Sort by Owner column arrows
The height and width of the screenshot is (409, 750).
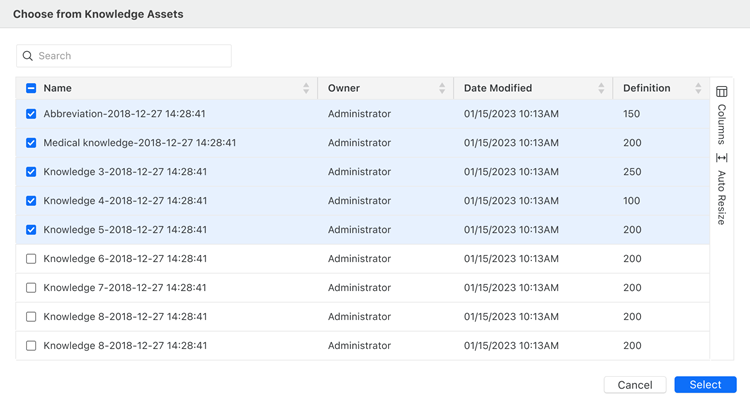coord(442,89)
